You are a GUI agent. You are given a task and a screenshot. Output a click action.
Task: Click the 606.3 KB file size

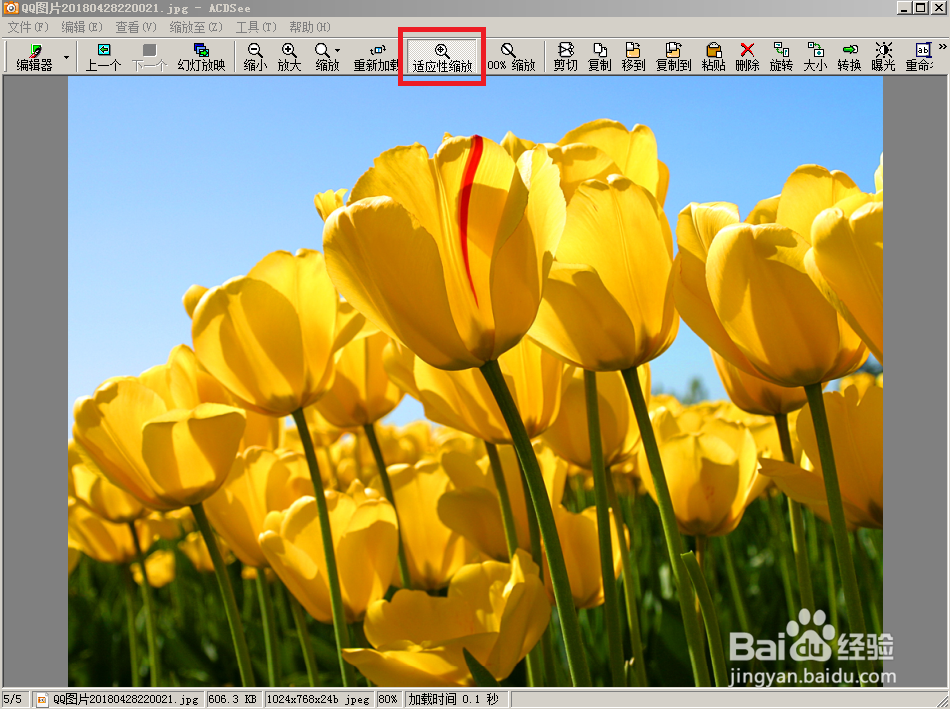[233, 699]
